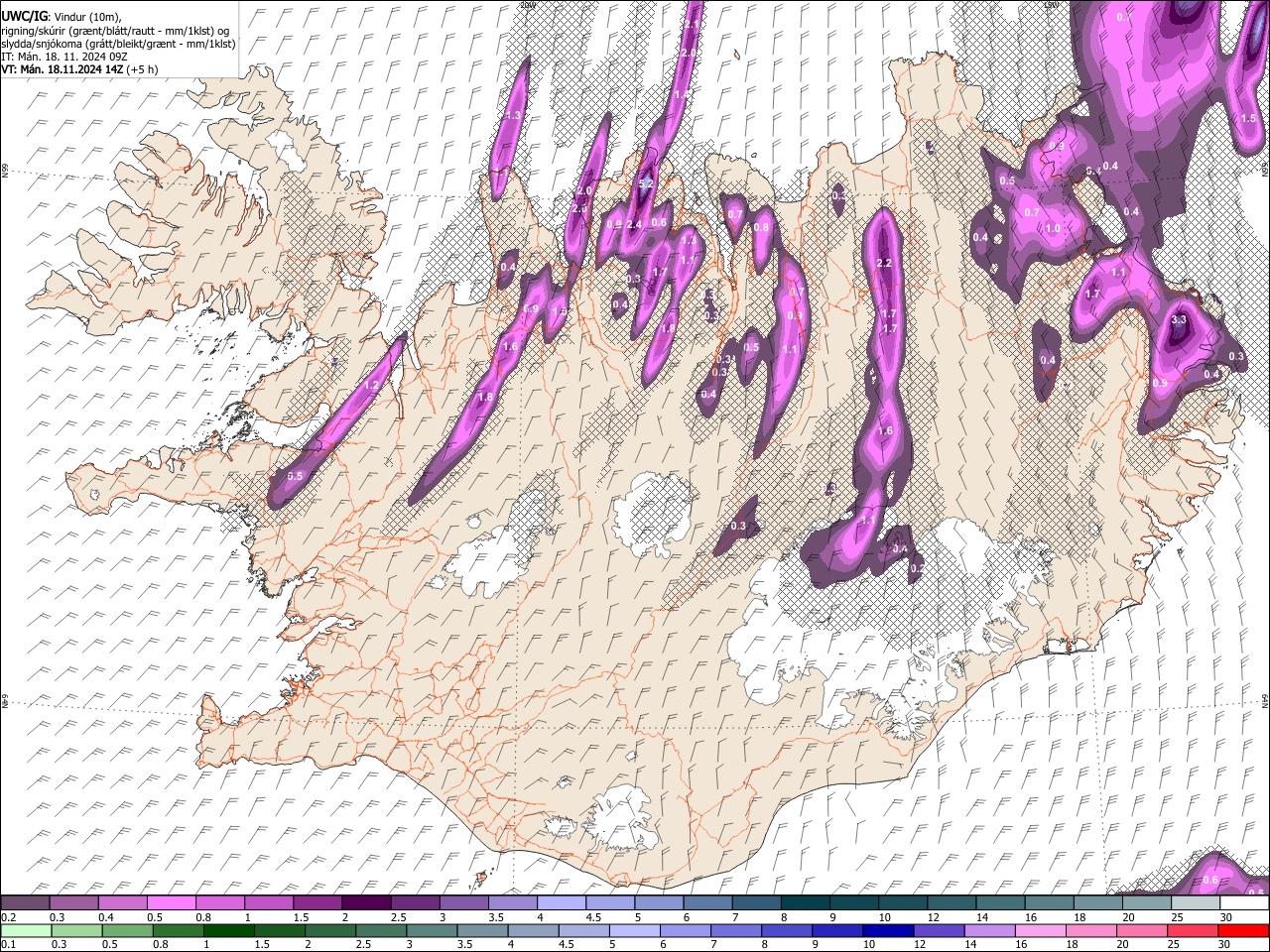Click the 3.3 precipitation value on the map
This screenshot has height=952, width=1270.
[1179, 320]
